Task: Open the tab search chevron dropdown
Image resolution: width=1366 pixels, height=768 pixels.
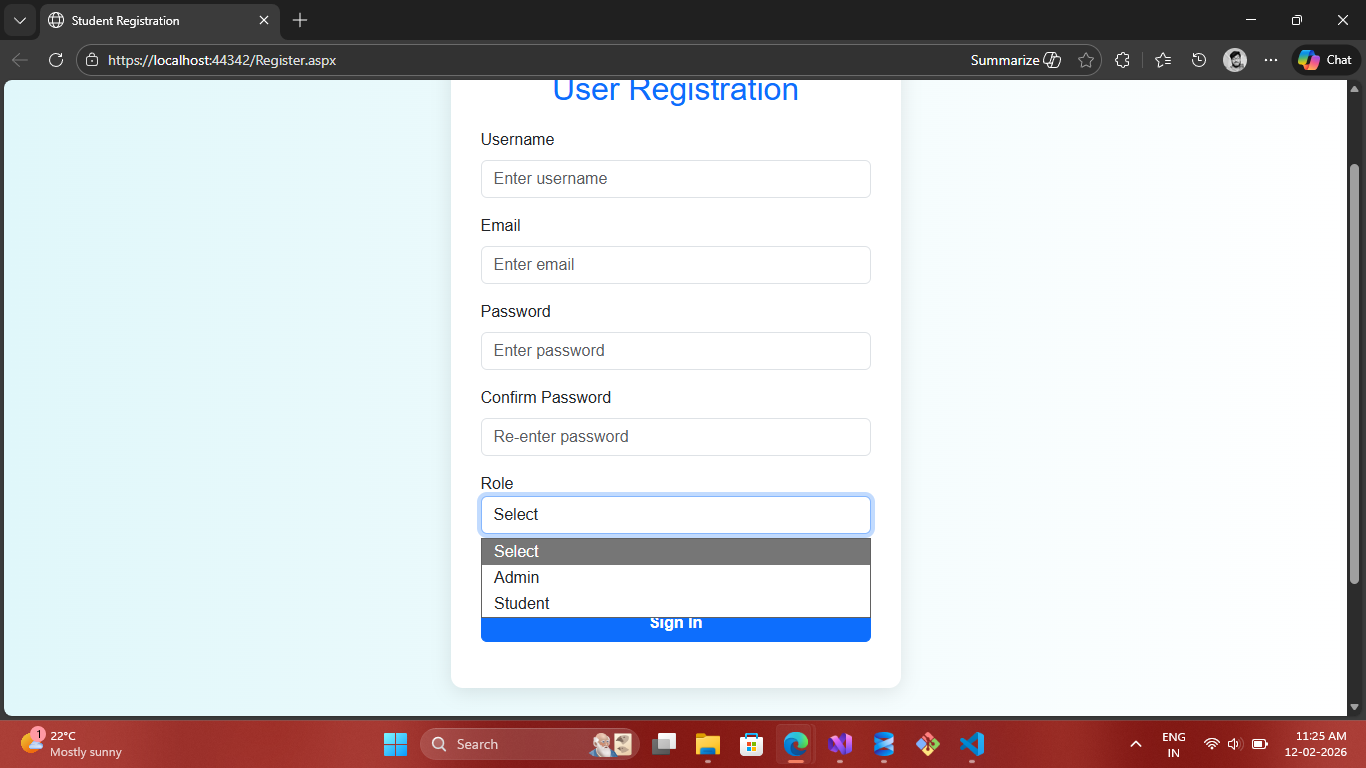Action: [19, 20]
